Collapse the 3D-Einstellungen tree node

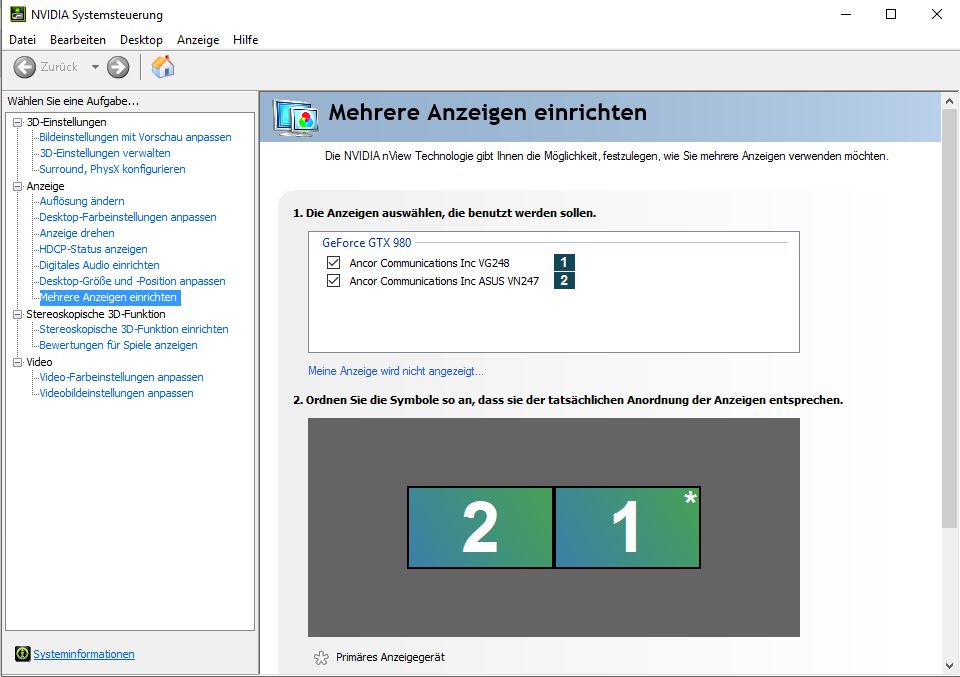[x=17, y=122]
